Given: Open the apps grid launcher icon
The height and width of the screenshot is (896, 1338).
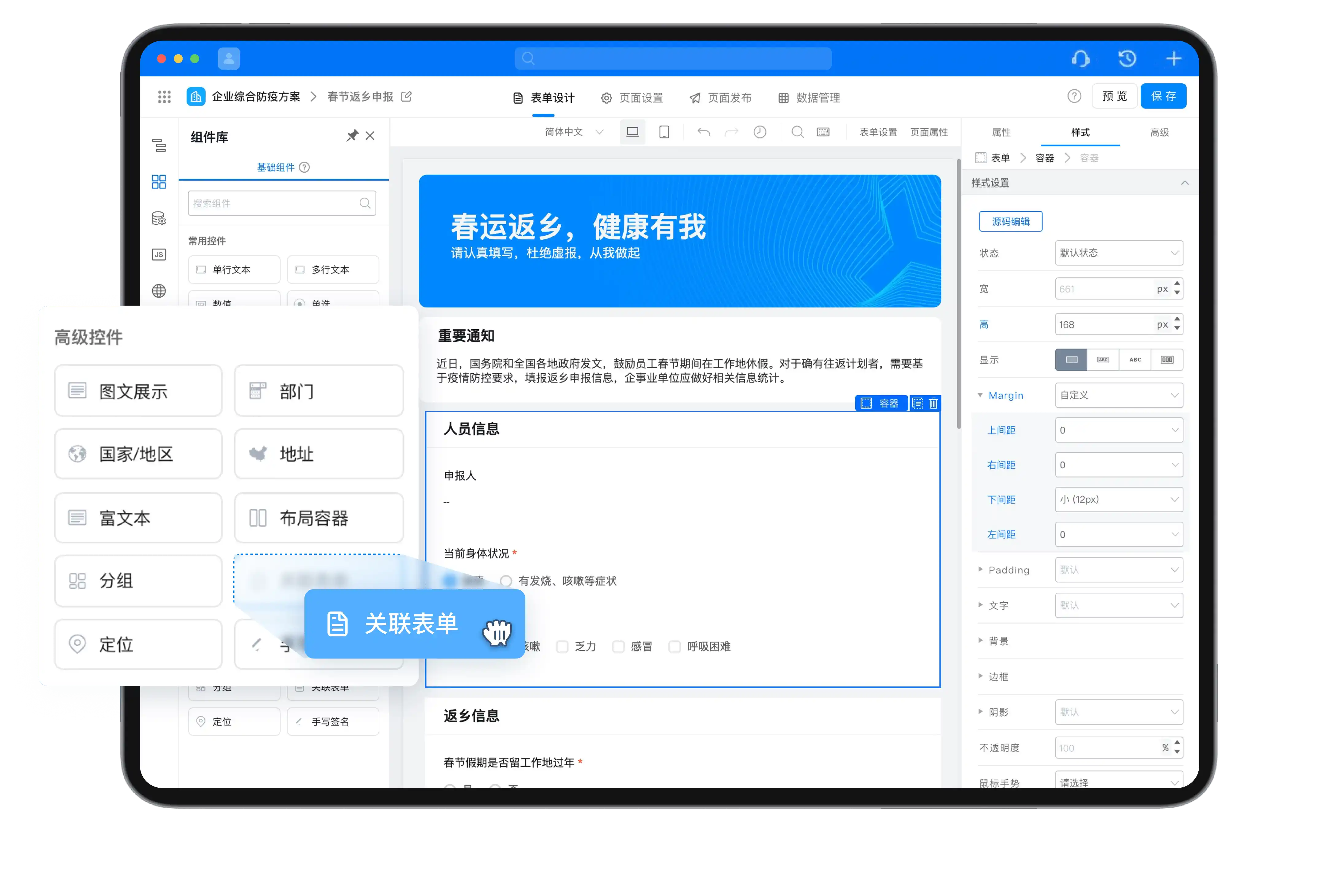Looking at the screenshot, I should point(164,97).
